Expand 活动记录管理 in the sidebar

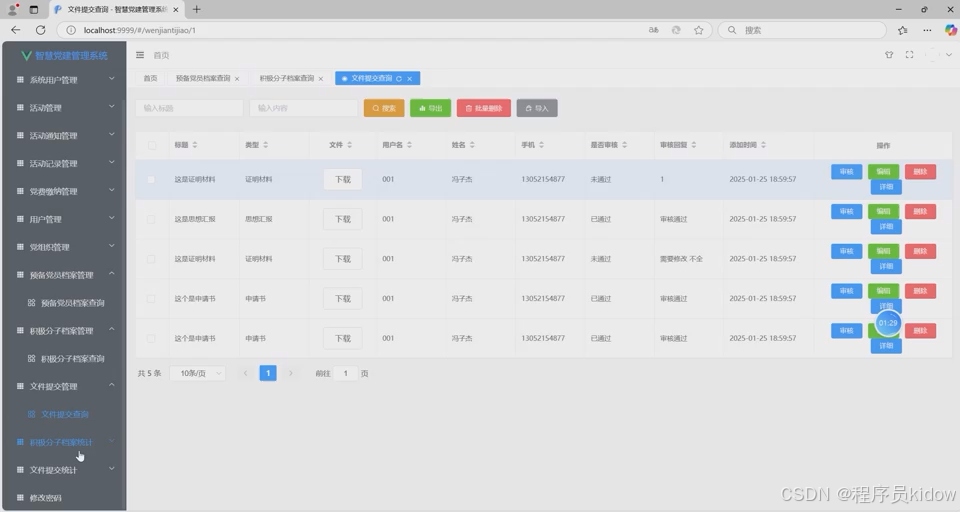pos(64,164)
